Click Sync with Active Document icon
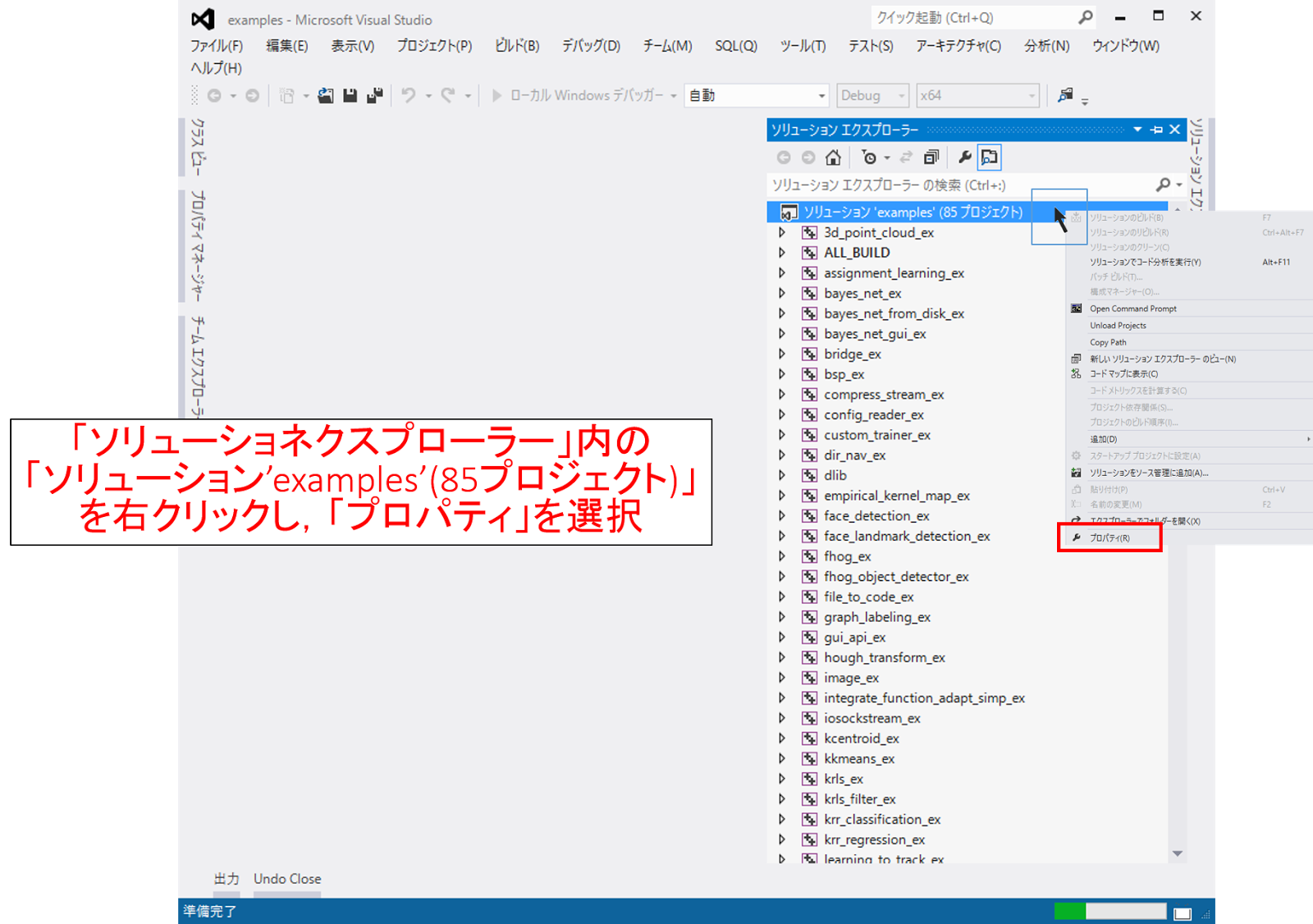 pos(906,158)
